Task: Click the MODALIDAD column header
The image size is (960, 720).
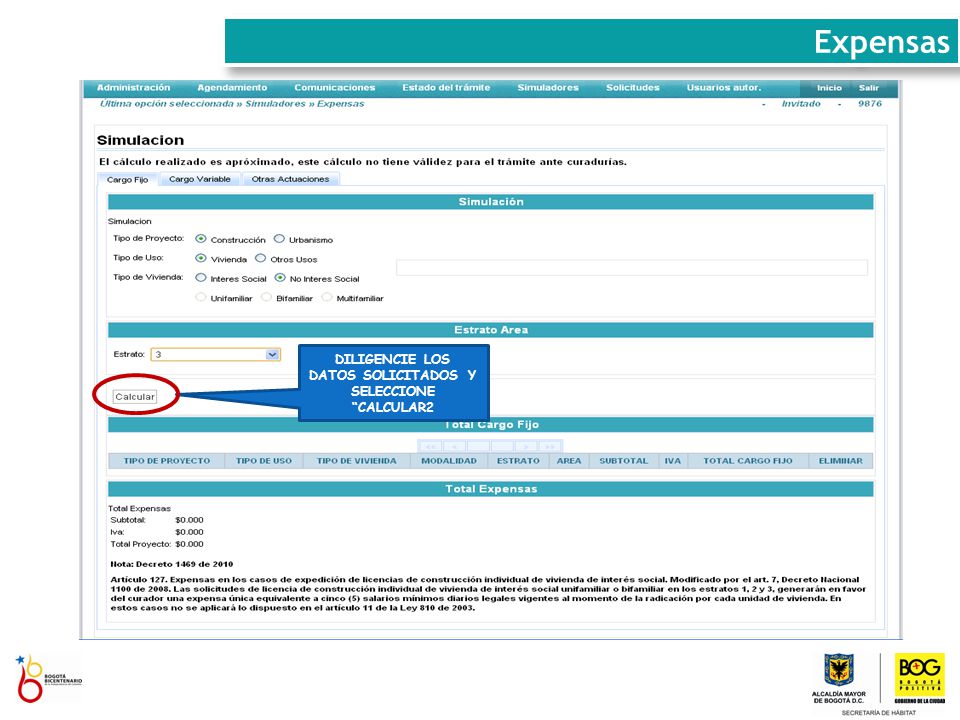Action: tap(449, 461)
